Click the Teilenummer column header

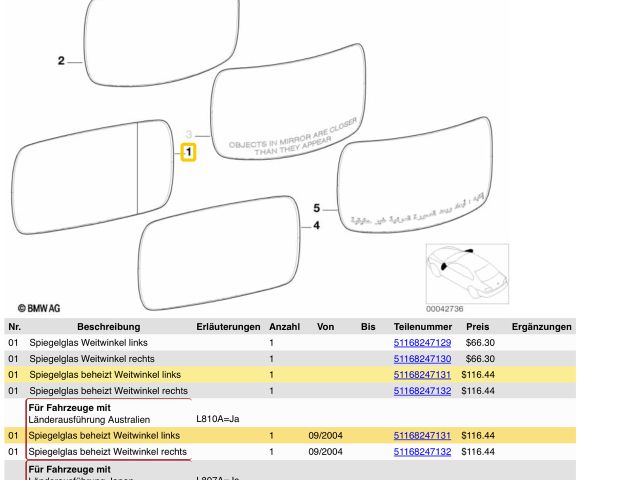(422, 327)
